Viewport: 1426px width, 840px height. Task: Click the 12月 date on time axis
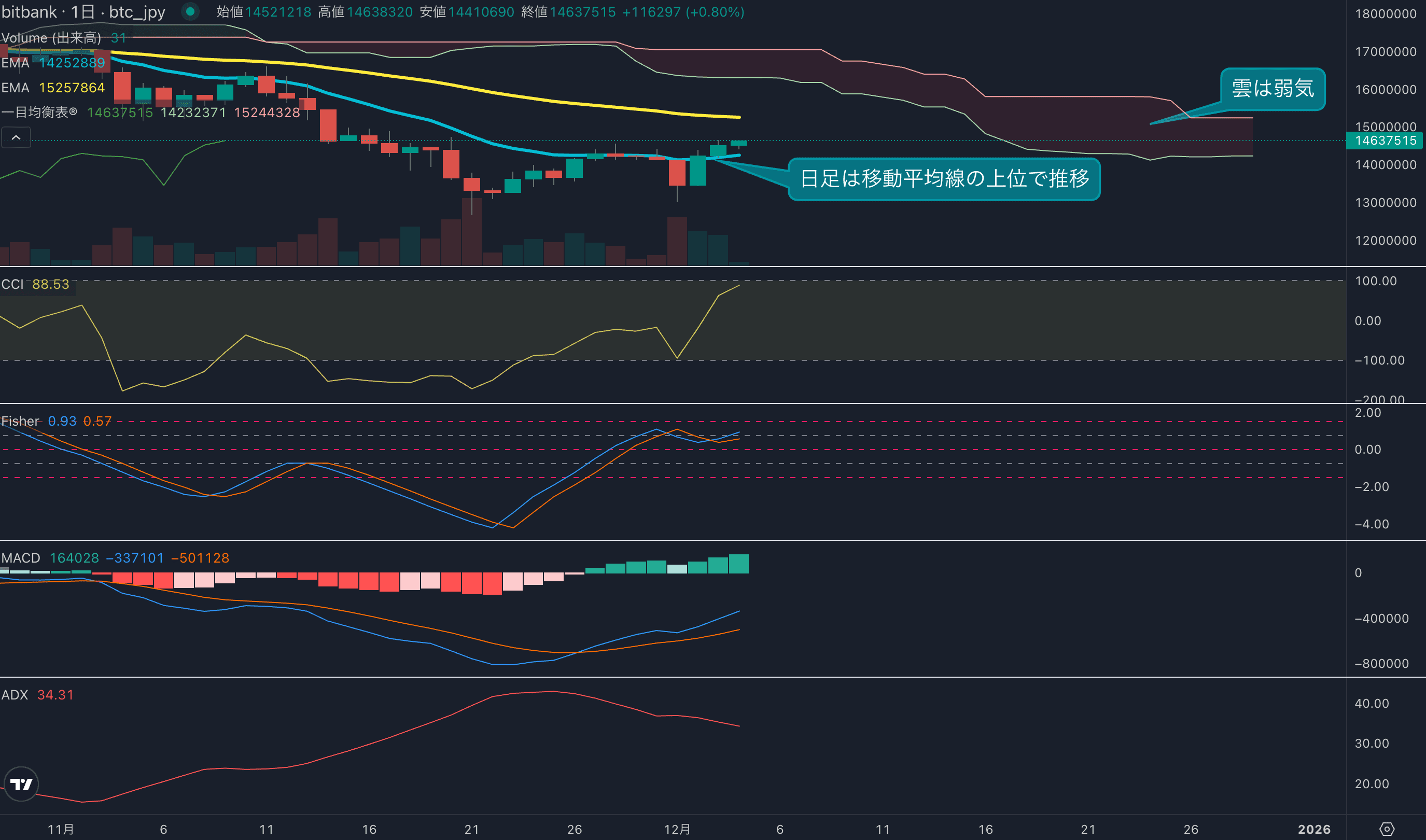pyautogui.click(x=677, y=829)
